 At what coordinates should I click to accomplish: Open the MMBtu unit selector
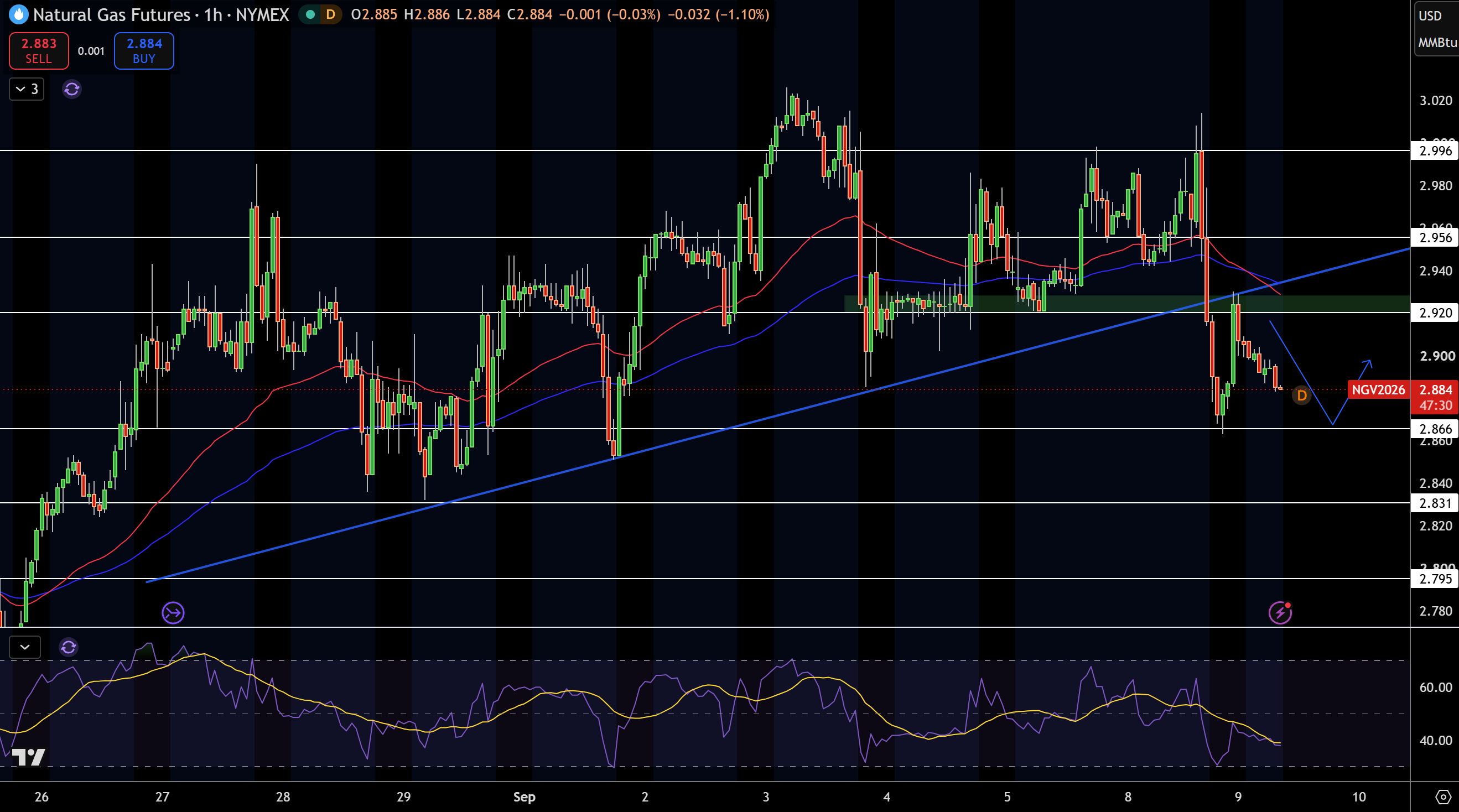1437,43
